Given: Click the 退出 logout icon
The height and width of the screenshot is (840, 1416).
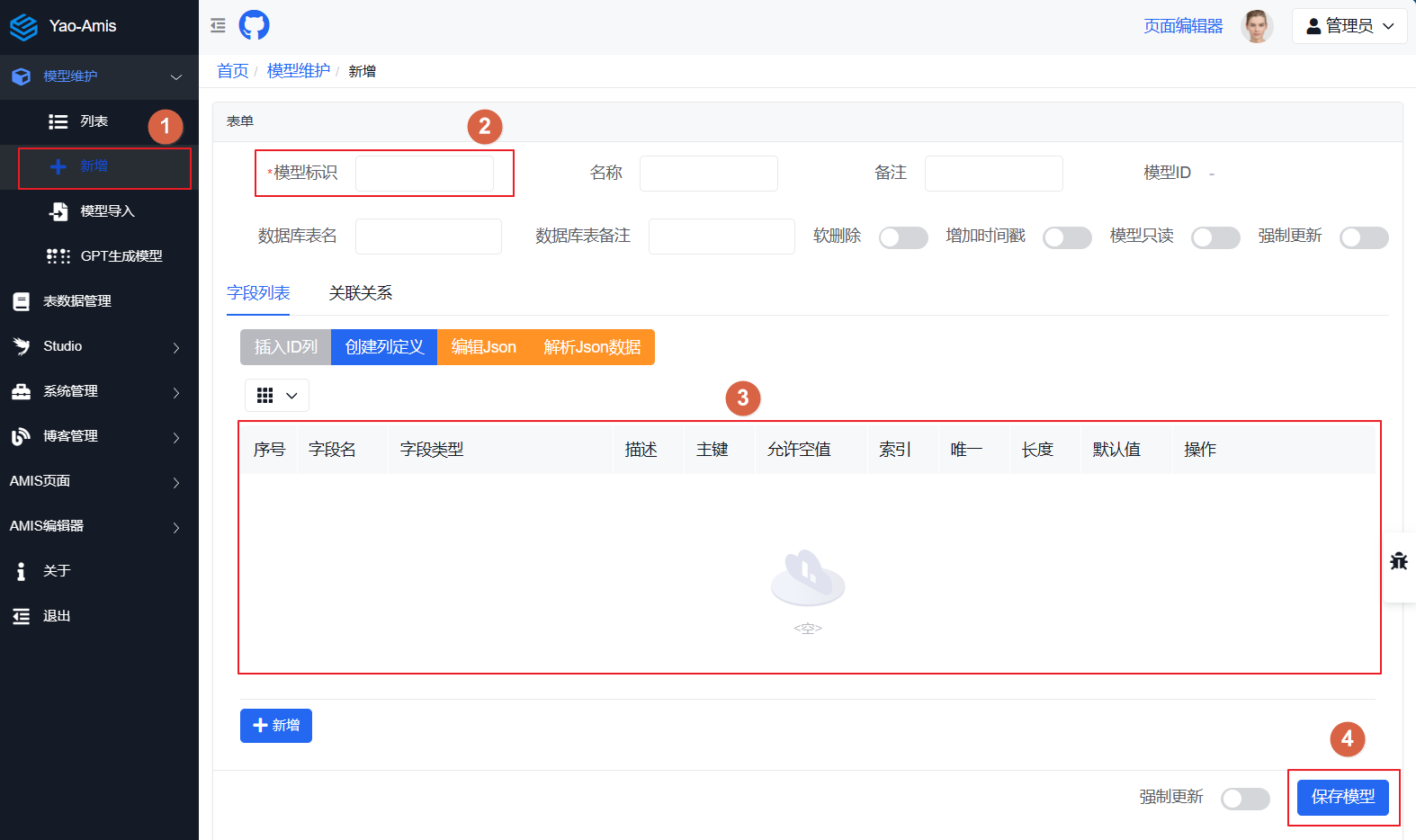Looking at the screenshot, I should (21, 616).
